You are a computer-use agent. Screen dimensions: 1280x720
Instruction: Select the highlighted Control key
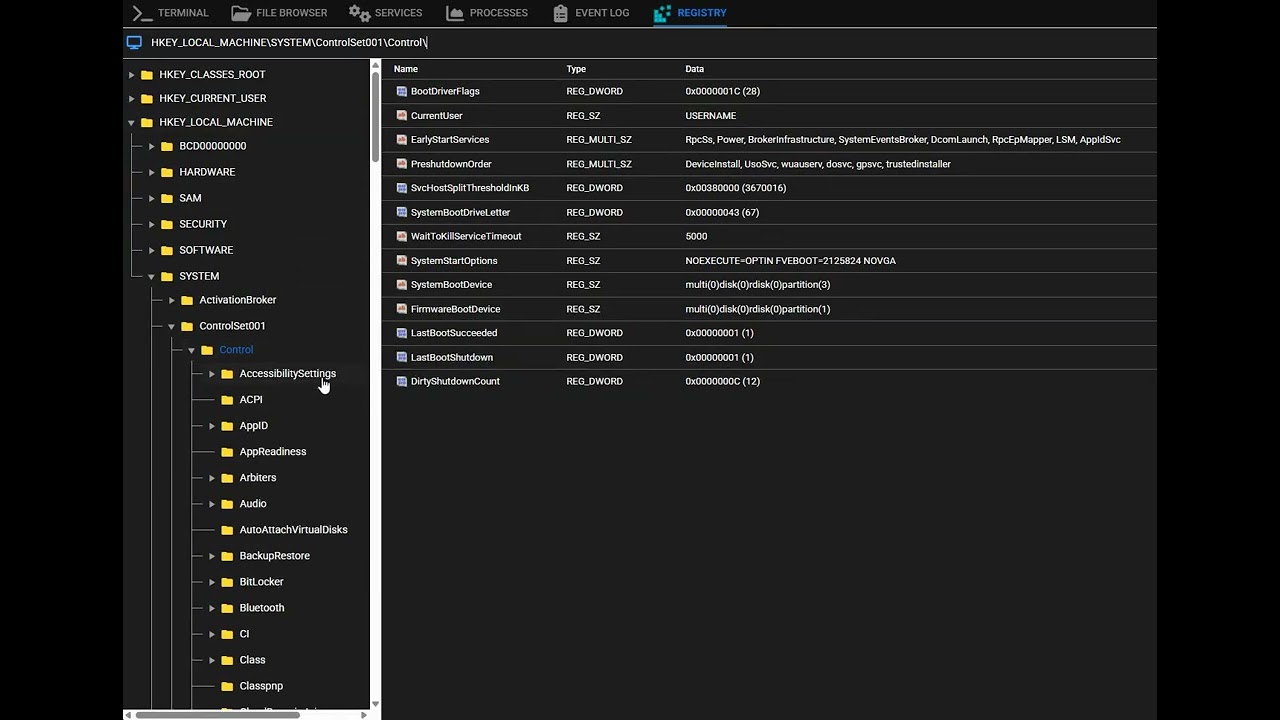[x=236, y=350]
